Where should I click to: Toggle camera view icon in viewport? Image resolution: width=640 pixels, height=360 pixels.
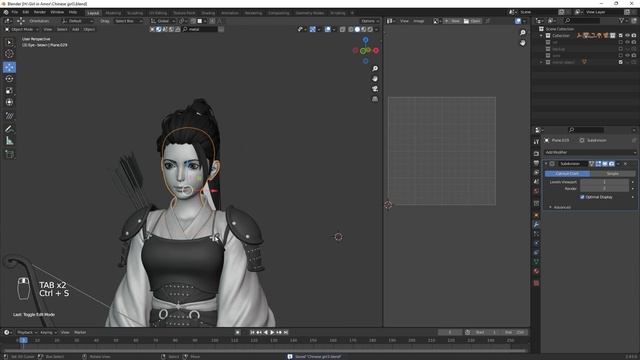[x=375, y=89]
